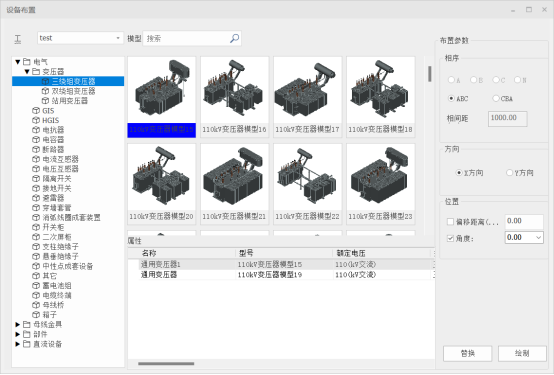
Task: Choose CBA phase sequence
Action: [x=496, y=99]
